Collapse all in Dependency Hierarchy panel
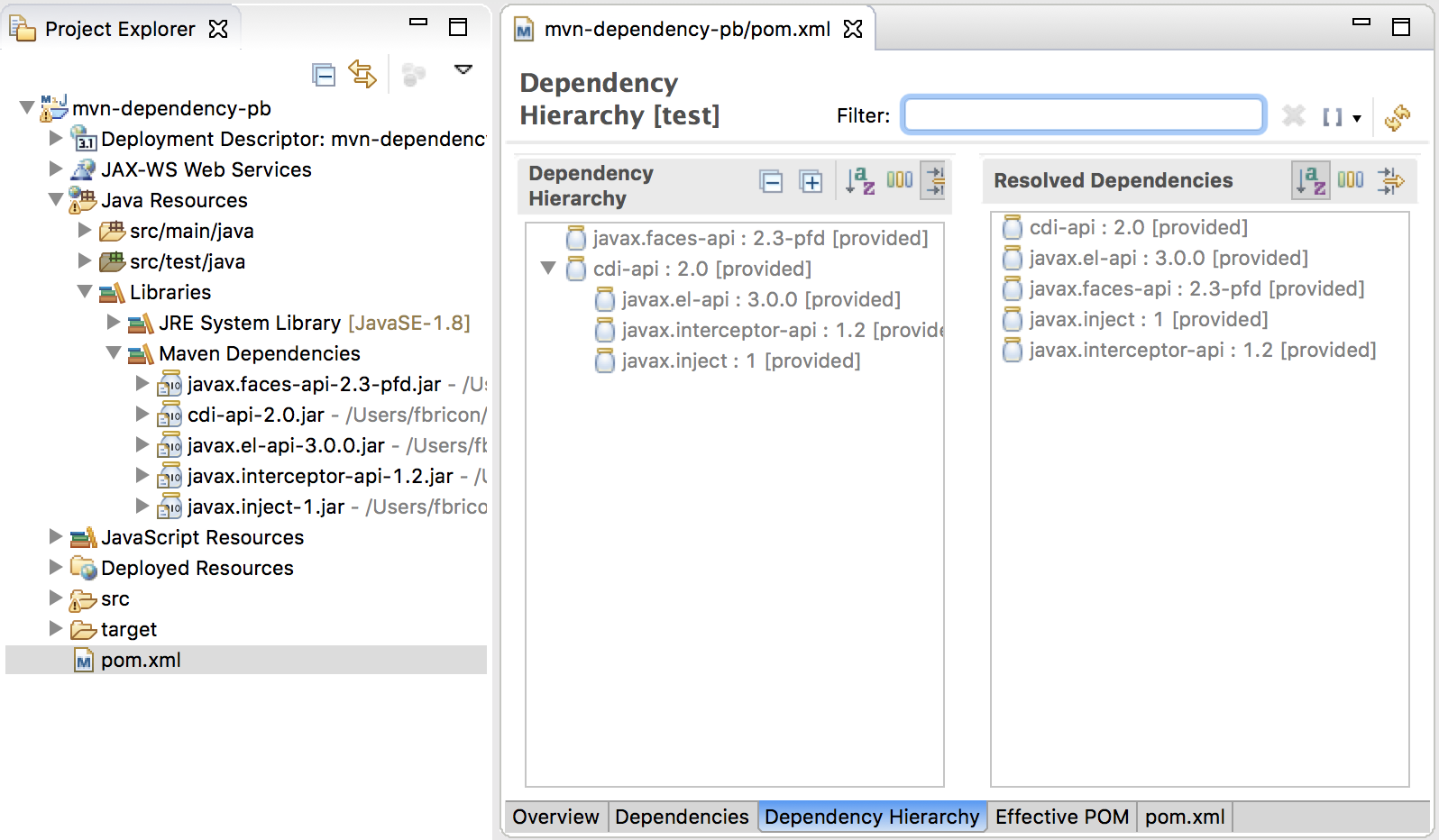This screenshot has height=840, width=1439. pyautogui.click(x=771, y=182)
